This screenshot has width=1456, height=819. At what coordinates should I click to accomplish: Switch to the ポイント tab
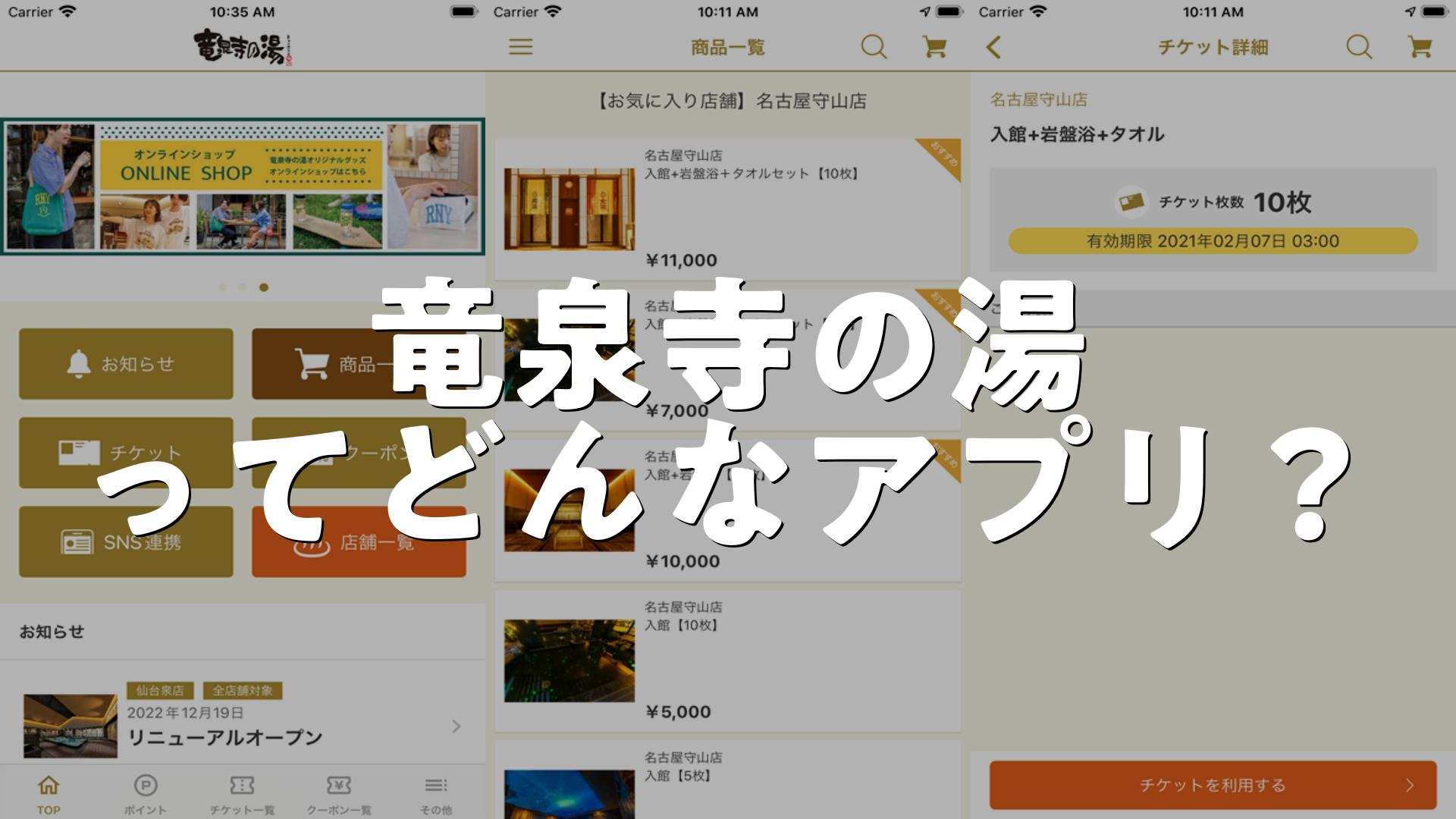click(146, 794)
